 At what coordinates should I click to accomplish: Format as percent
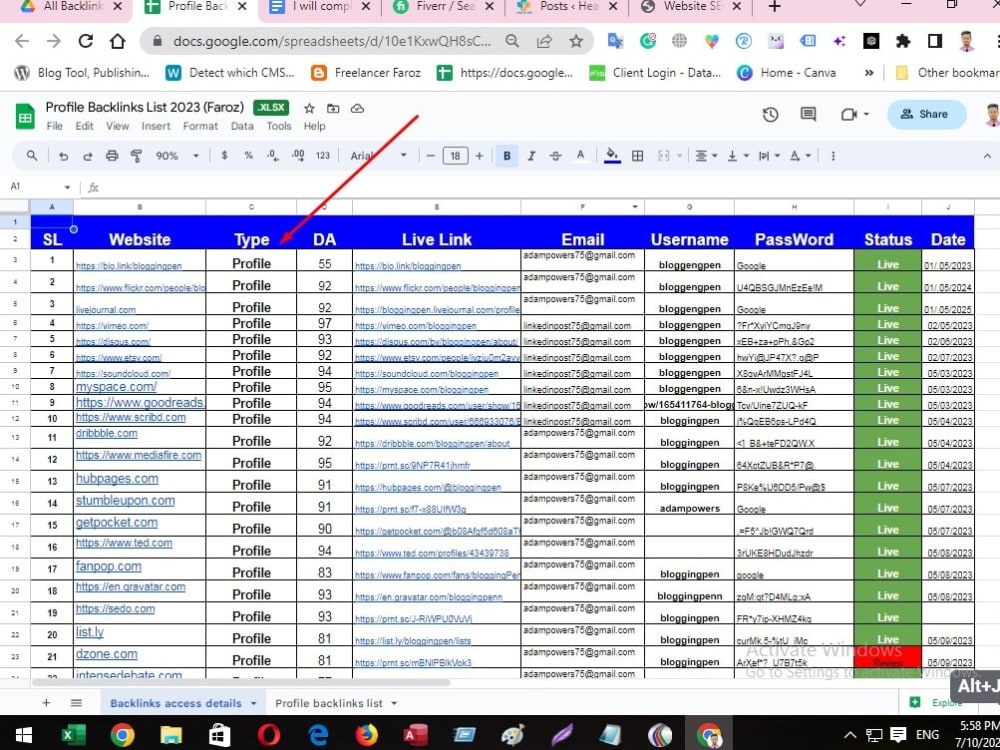[248, 156]
